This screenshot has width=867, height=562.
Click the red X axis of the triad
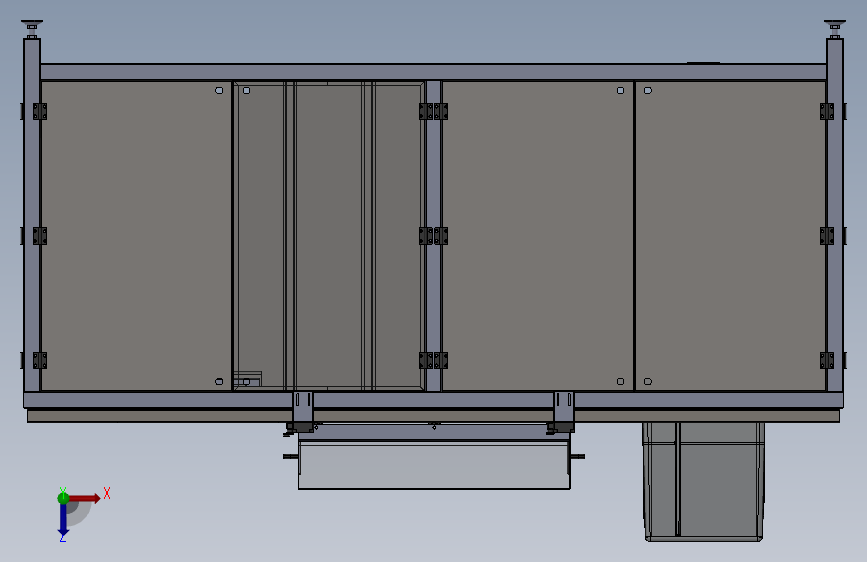click(84, 498)
